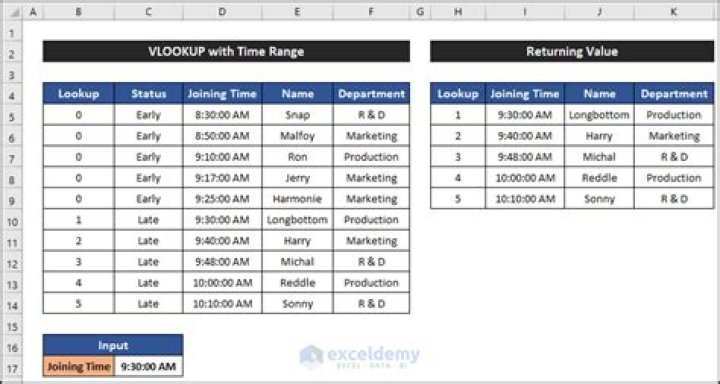
Task: Select lookup value 3 in column H
Action: coord(458,157)
